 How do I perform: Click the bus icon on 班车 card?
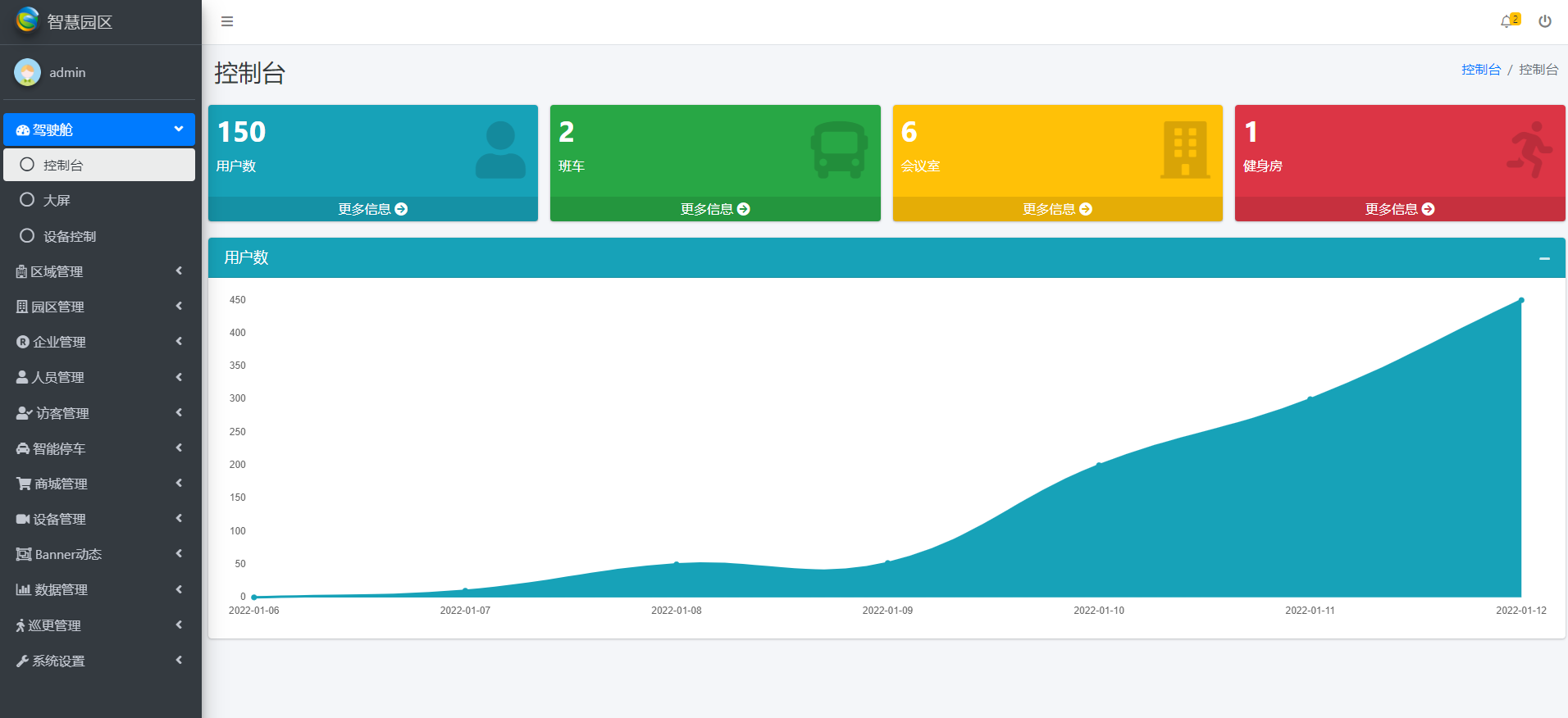pyautogui.click(x=838, y=149)
